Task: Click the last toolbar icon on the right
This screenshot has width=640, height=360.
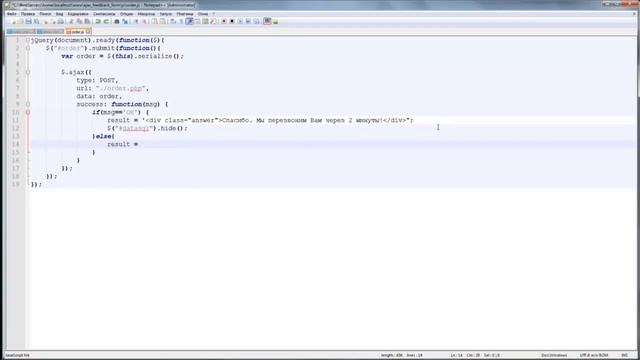Action: pyautogui.click(x=276, y=21)
